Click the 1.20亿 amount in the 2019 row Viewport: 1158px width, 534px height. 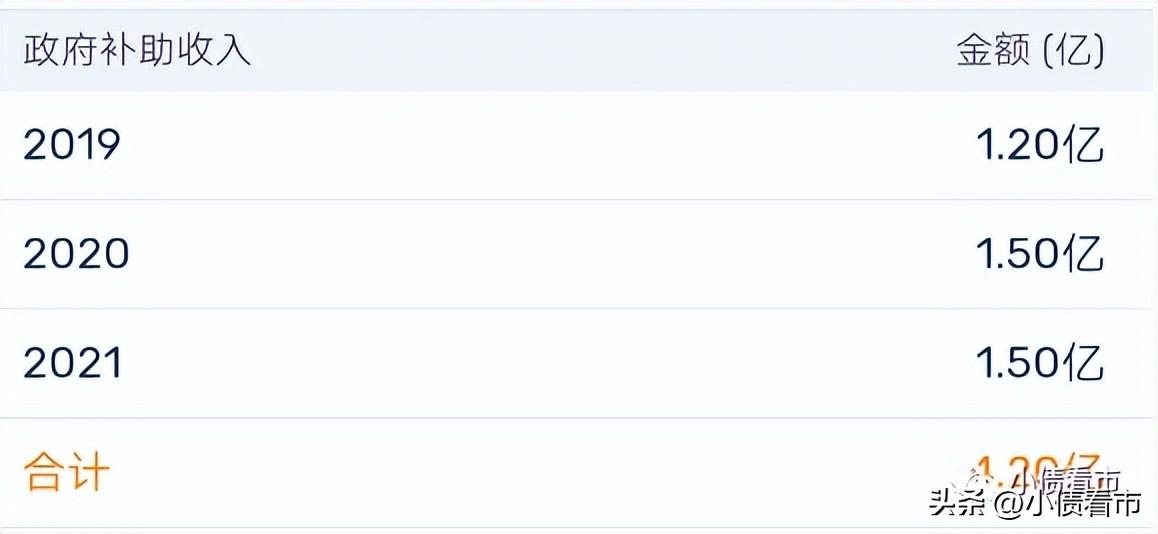click(x=1040, y=146)
